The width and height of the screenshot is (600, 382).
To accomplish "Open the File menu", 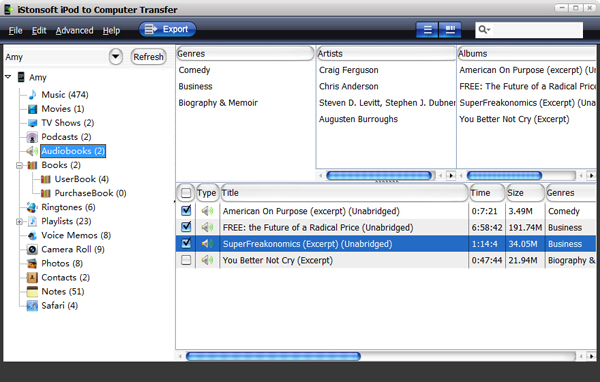I will click(15, 31).
